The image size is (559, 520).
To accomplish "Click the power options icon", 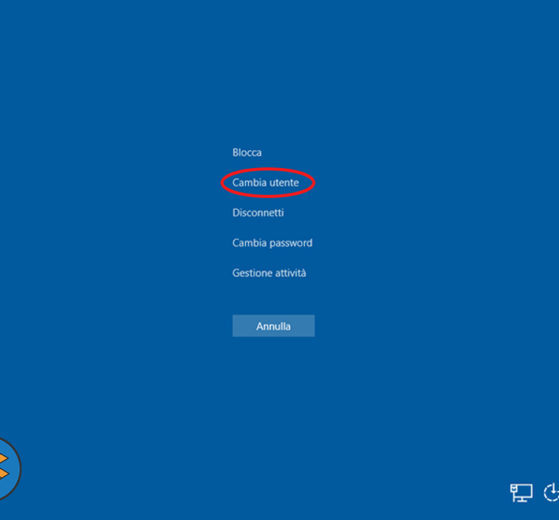I will pos(552,492).
